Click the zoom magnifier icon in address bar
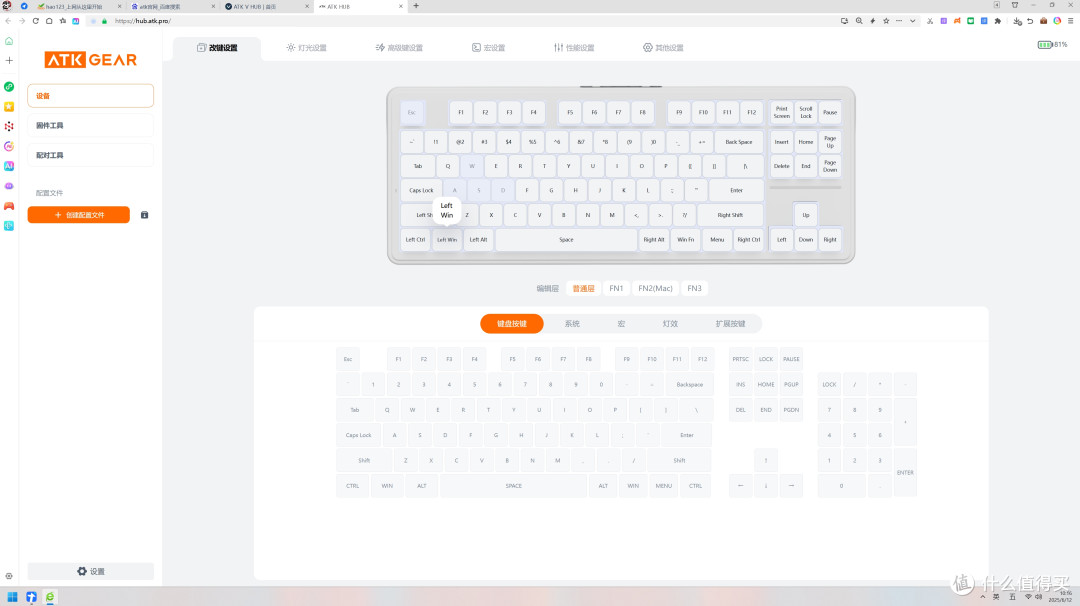The image size is (1080, 606). point(859,21)
